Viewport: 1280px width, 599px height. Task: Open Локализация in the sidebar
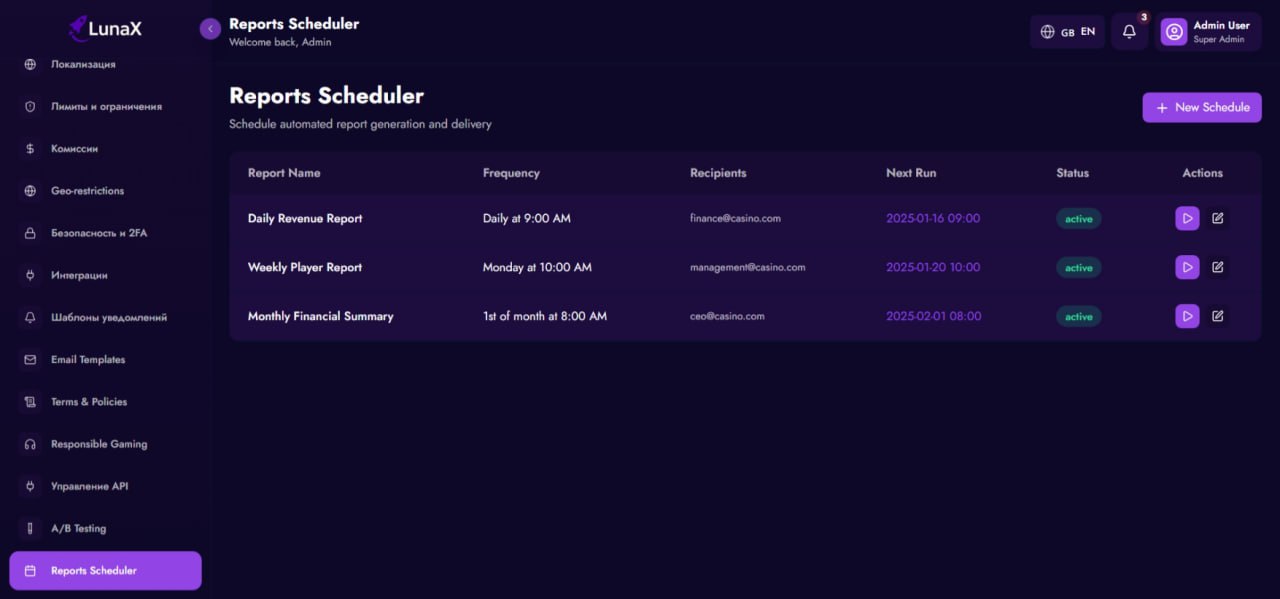pos(105,64)
